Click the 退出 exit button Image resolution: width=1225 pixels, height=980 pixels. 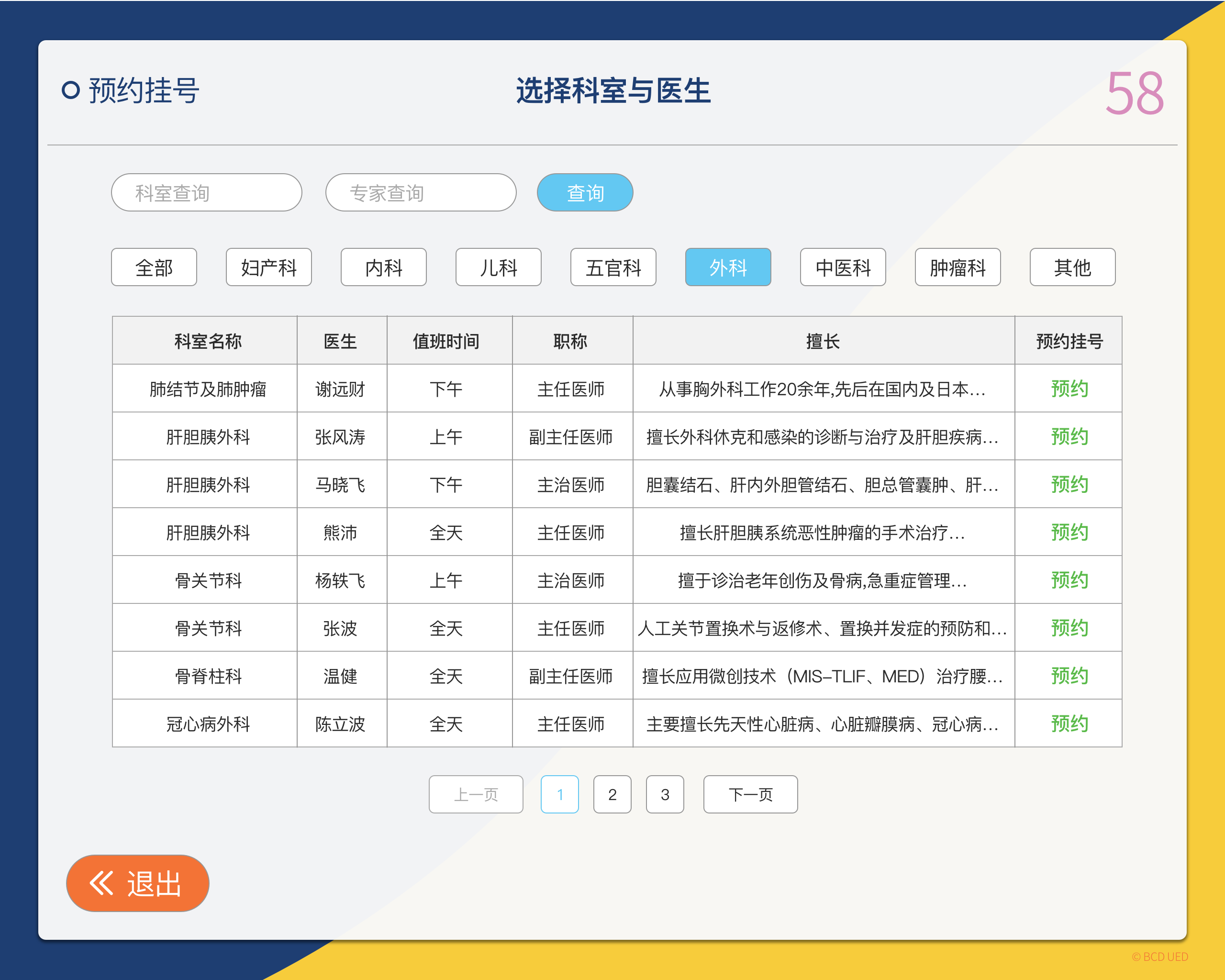137,883
